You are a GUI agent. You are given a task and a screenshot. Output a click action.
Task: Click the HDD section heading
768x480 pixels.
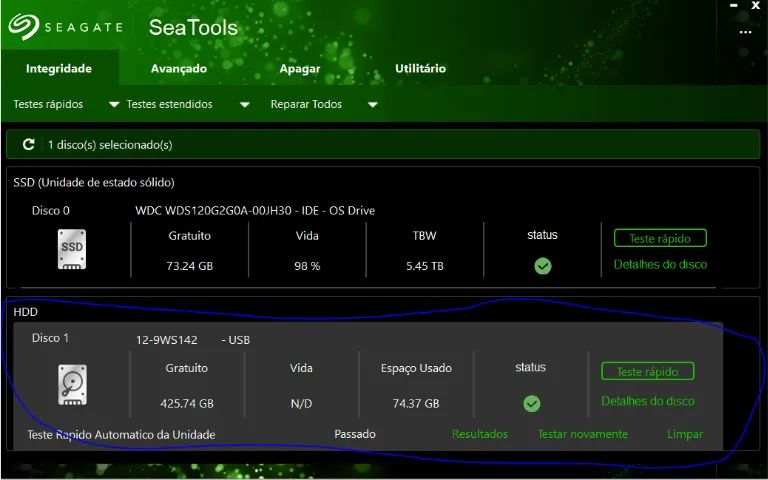25,312
